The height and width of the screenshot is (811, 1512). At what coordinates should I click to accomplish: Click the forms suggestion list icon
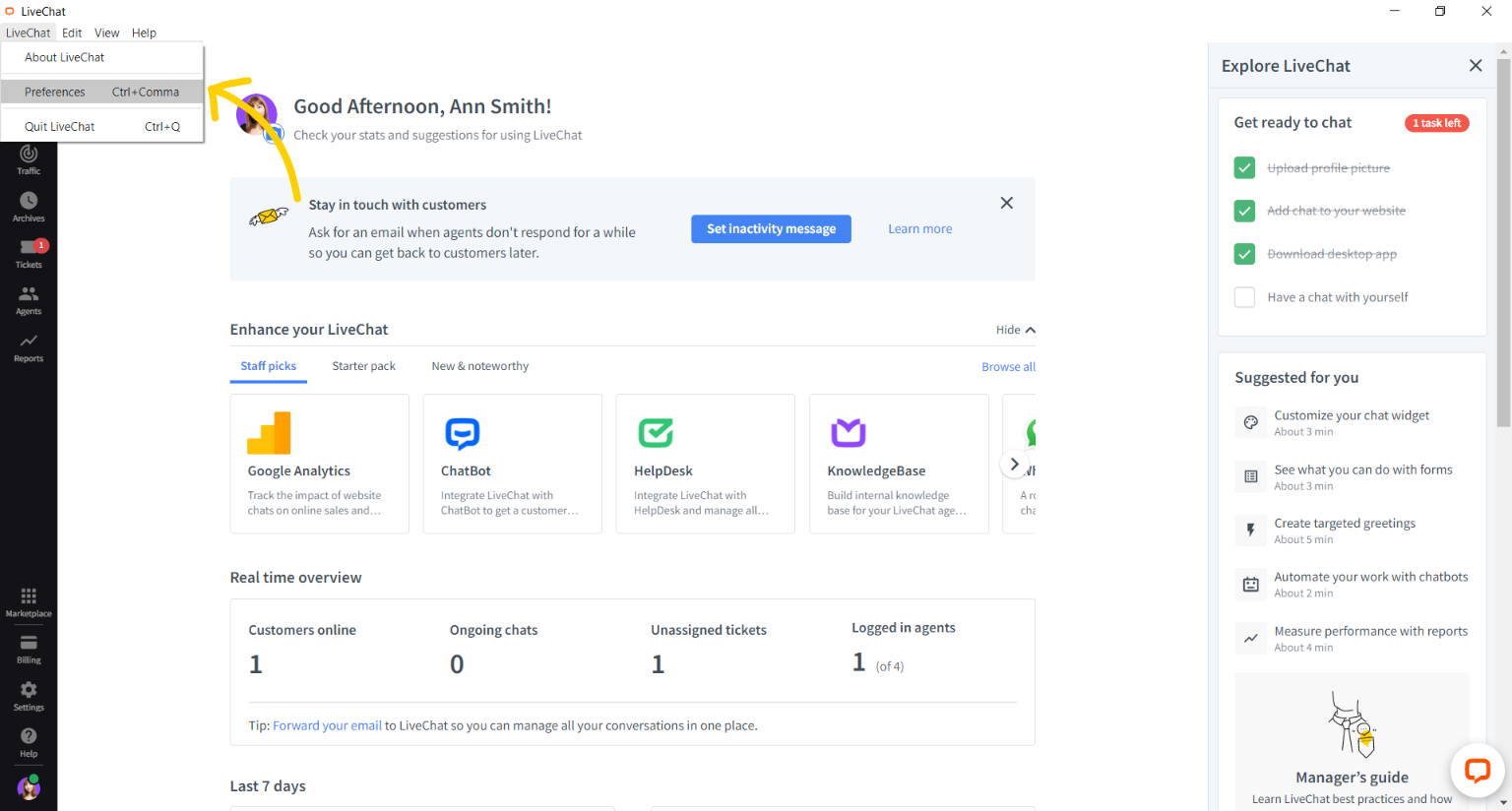[x=1250, y=476]
